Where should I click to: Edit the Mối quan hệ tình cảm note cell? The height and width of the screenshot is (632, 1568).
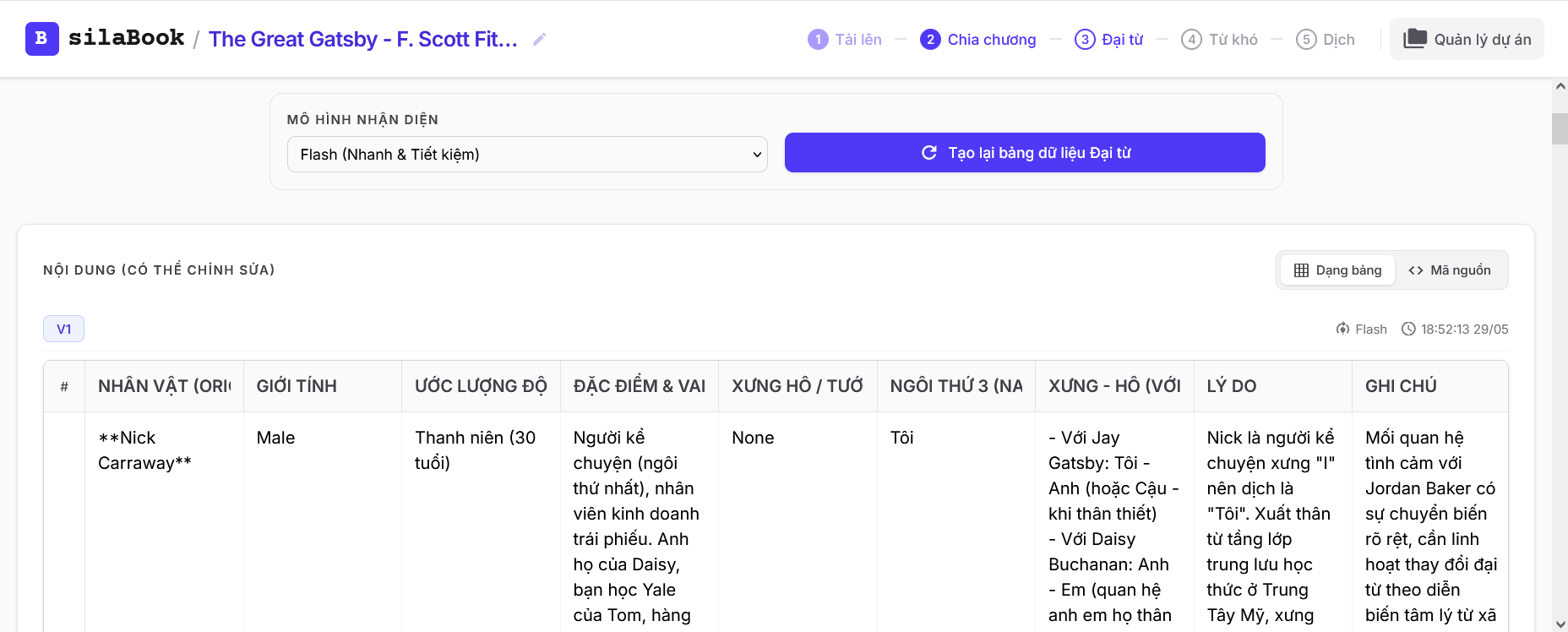pyautogui.click(x=1430, y=522)
